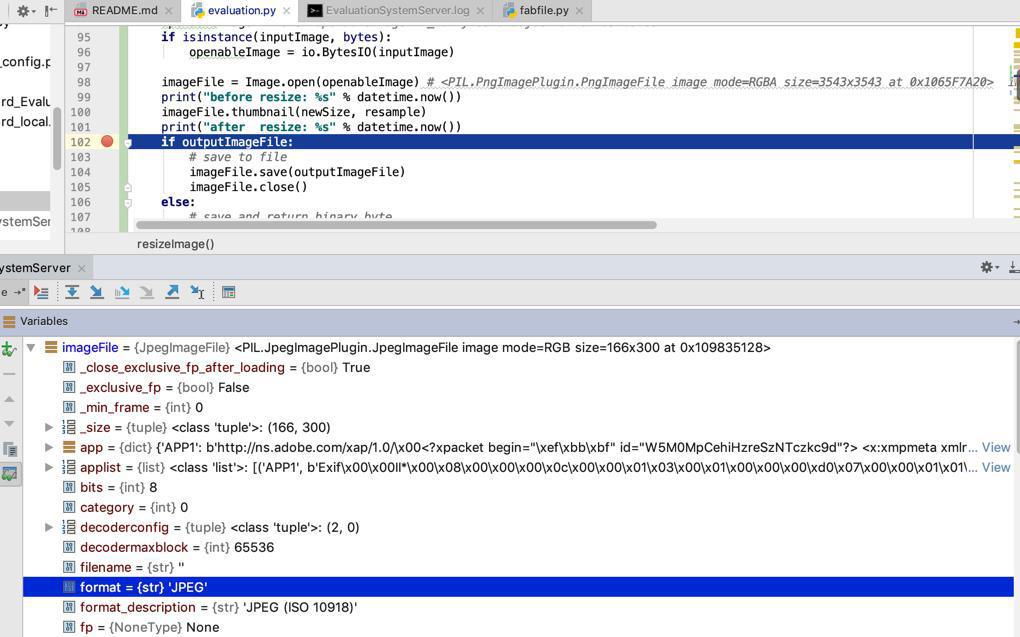Screen dimensions: 1020x637
Task: Expand the app dict variable
Action: click(x=48, y=448)
